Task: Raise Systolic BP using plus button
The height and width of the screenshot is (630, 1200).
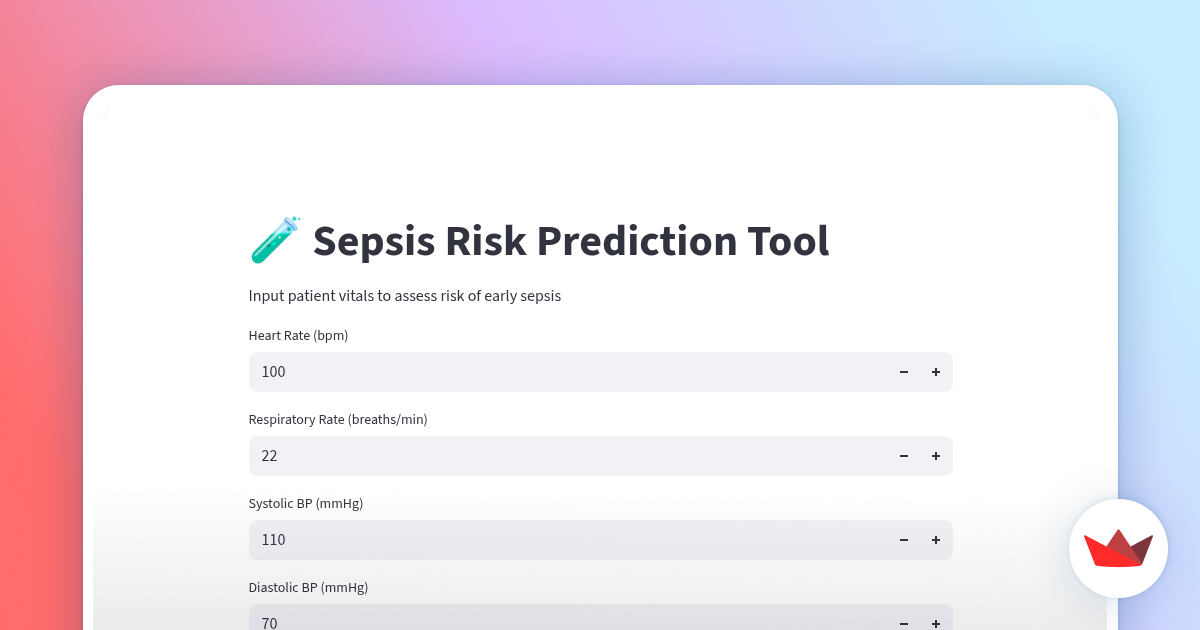Action: (x=936, y=540)
